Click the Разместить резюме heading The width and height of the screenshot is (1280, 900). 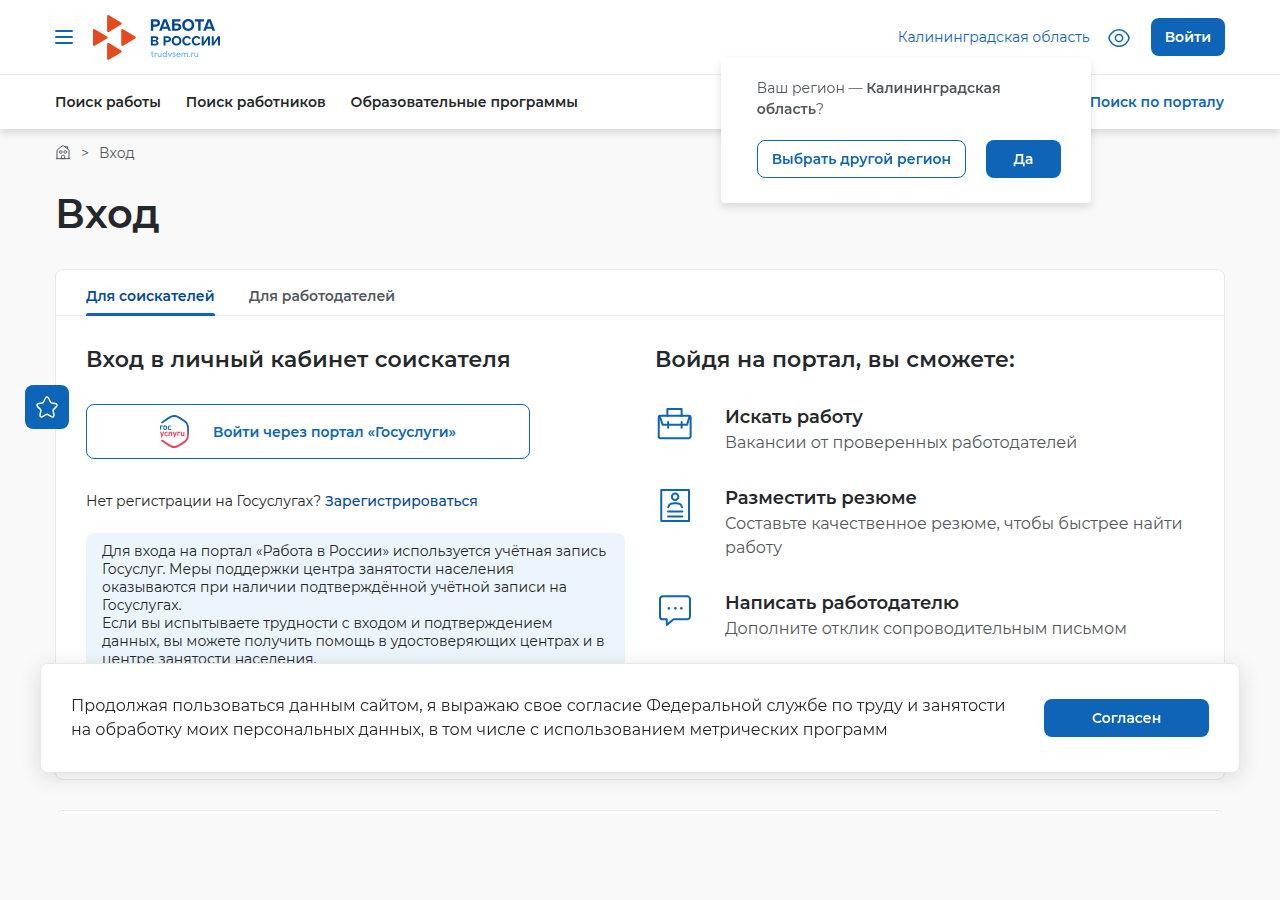coord(821,498)
